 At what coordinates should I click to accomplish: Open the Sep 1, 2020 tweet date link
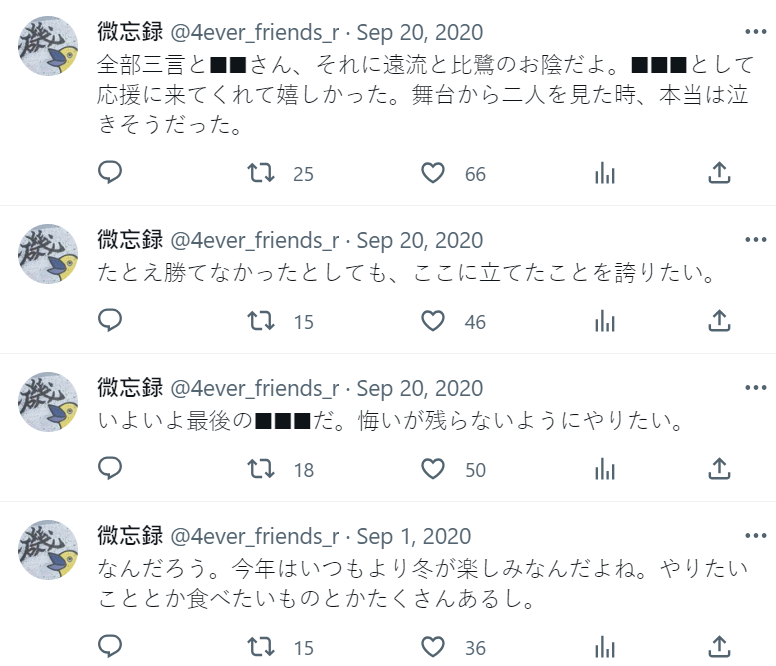pyautogui.click(x=414, y=537)
